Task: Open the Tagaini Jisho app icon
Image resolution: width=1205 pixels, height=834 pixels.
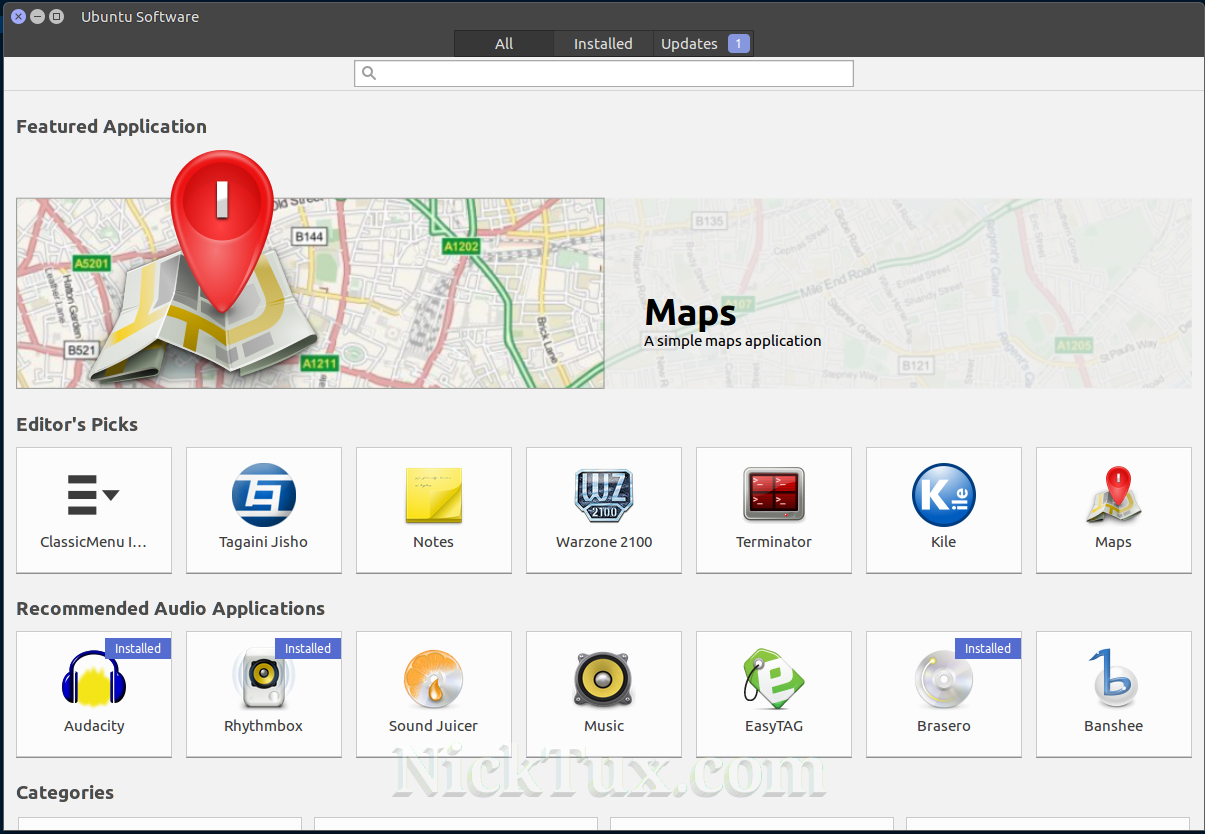Action: (264, 495)
